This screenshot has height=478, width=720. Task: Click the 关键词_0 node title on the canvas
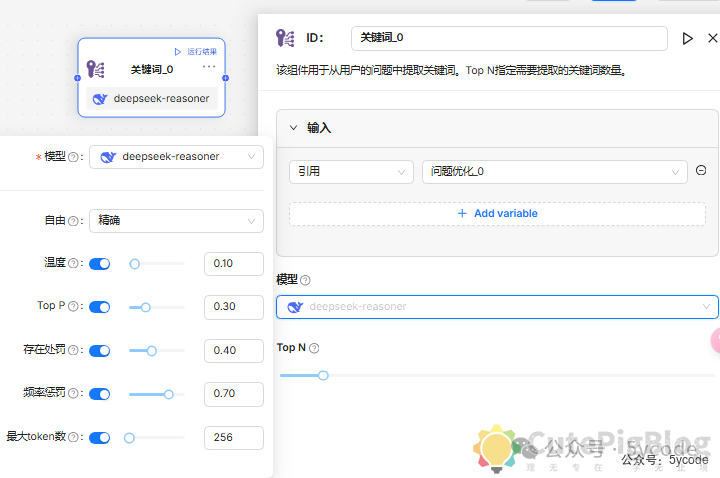click(152, 69)
